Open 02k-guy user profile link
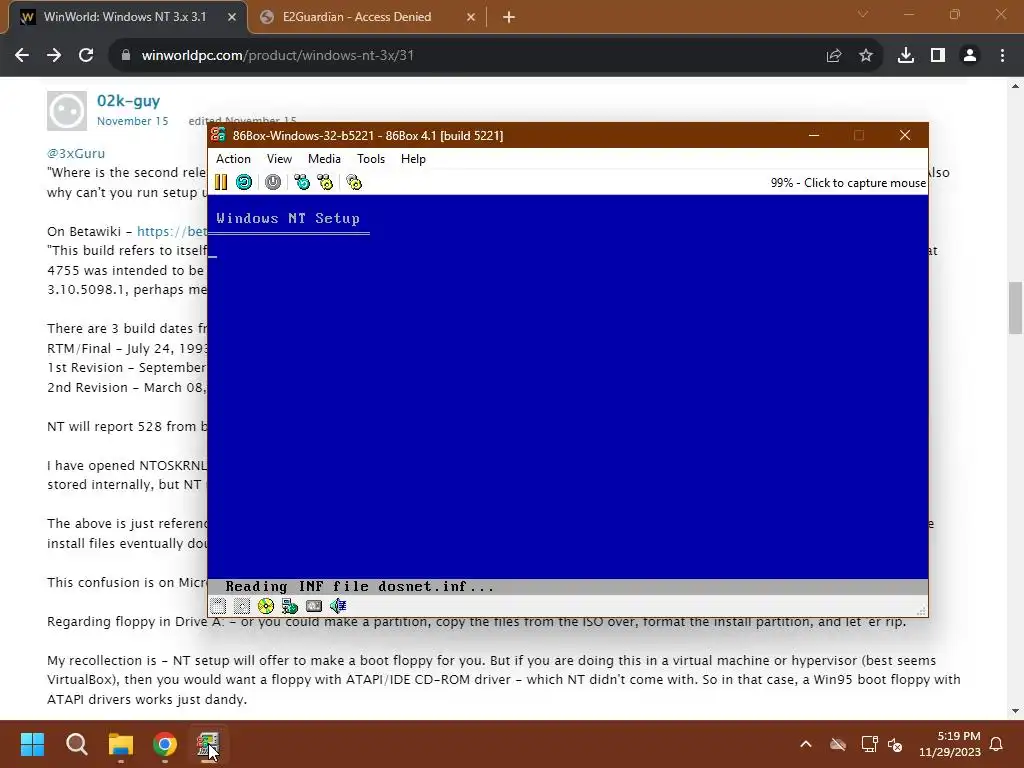Image resolution: width=1024 pixels, height=768 pixels. [x=128, y=101]
